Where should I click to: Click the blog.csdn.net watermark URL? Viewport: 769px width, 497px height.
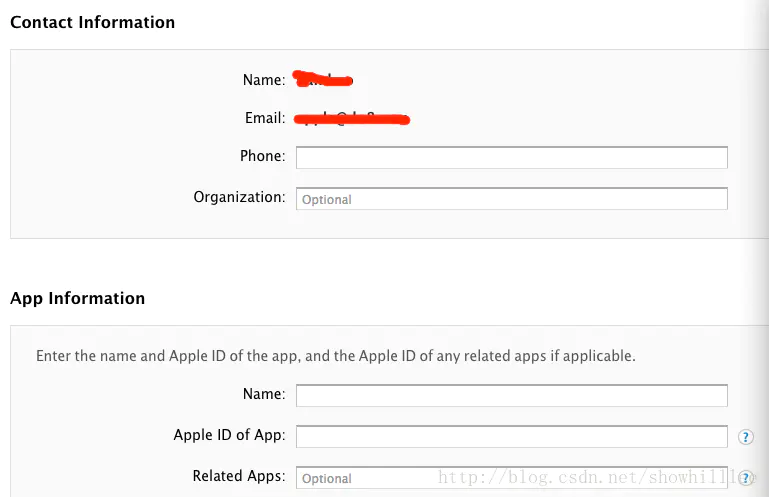point(598,478)
